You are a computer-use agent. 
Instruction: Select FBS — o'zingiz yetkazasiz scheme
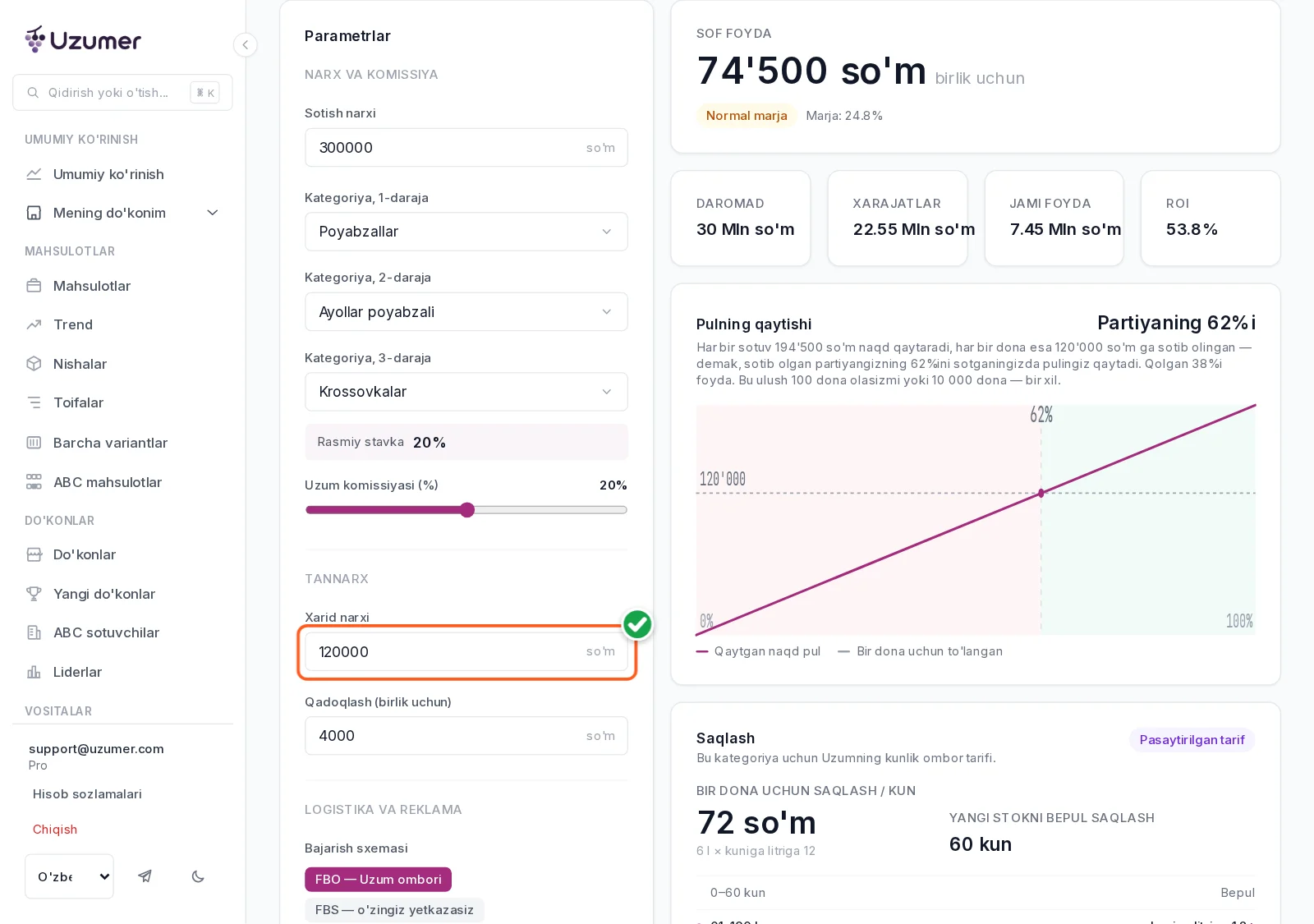[x=394, y=910]
